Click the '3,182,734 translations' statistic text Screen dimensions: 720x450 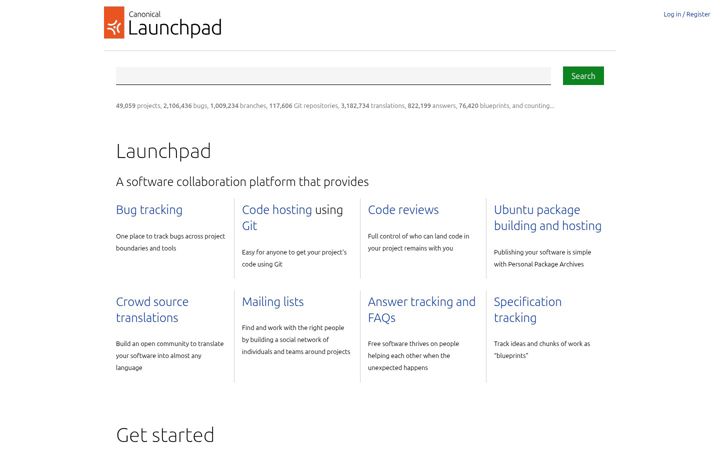pyautogui.click(x=373, y=106)
